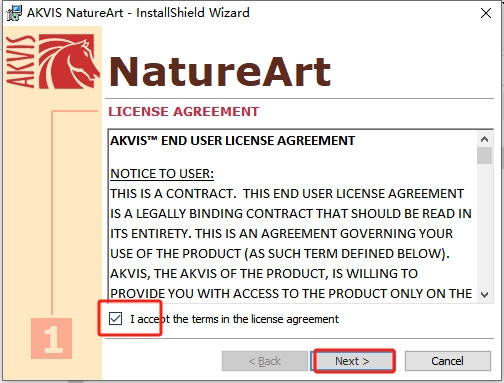Click line 'ITS ENTIRETY. THIS IS AN AGREEMENT'
Image resolution: width=504 pixels, height=383 pixels.
pyautogui.click(x=281, y=234)
